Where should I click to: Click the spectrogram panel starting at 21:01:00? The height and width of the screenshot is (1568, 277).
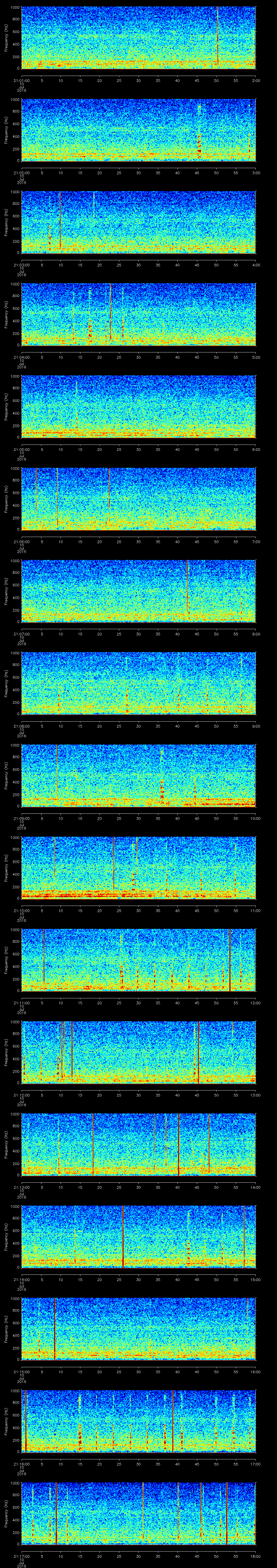[138, 38]
